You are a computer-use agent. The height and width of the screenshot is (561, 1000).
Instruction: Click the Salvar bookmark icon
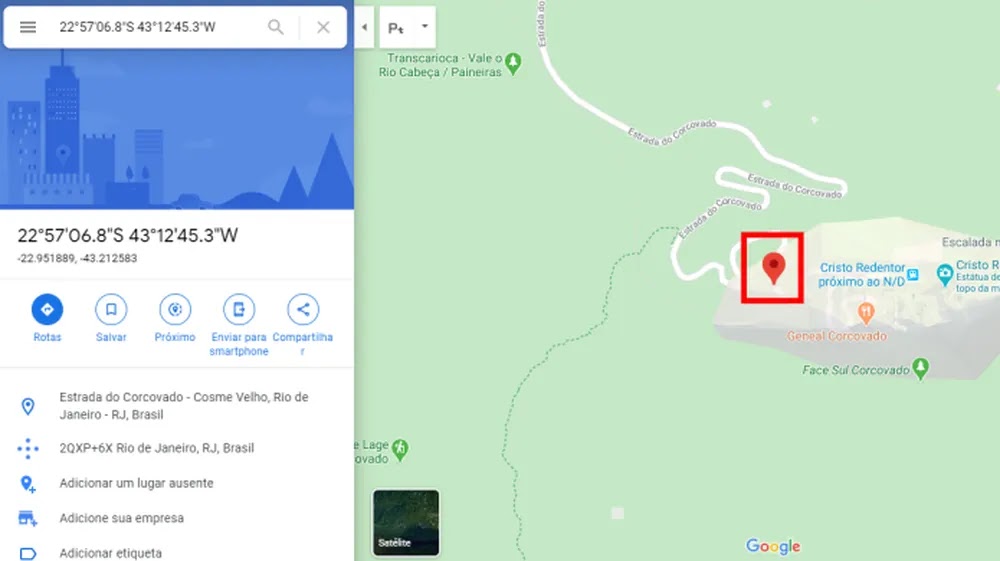click(111, 310)
